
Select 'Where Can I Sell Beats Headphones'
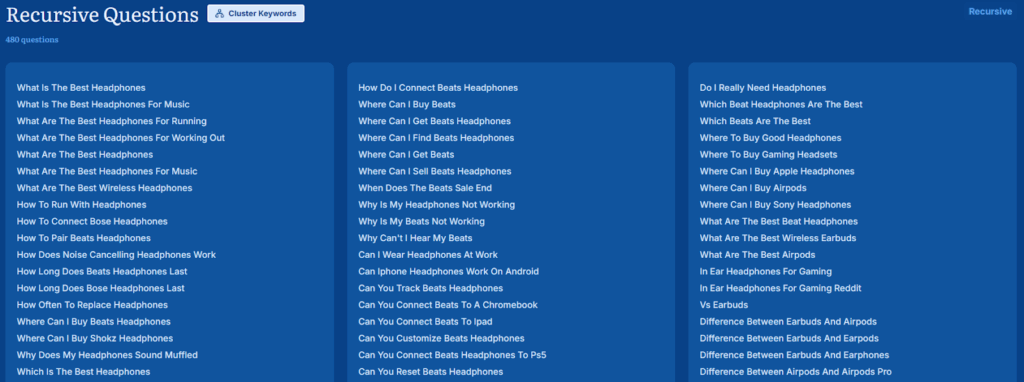click(434, 171)
